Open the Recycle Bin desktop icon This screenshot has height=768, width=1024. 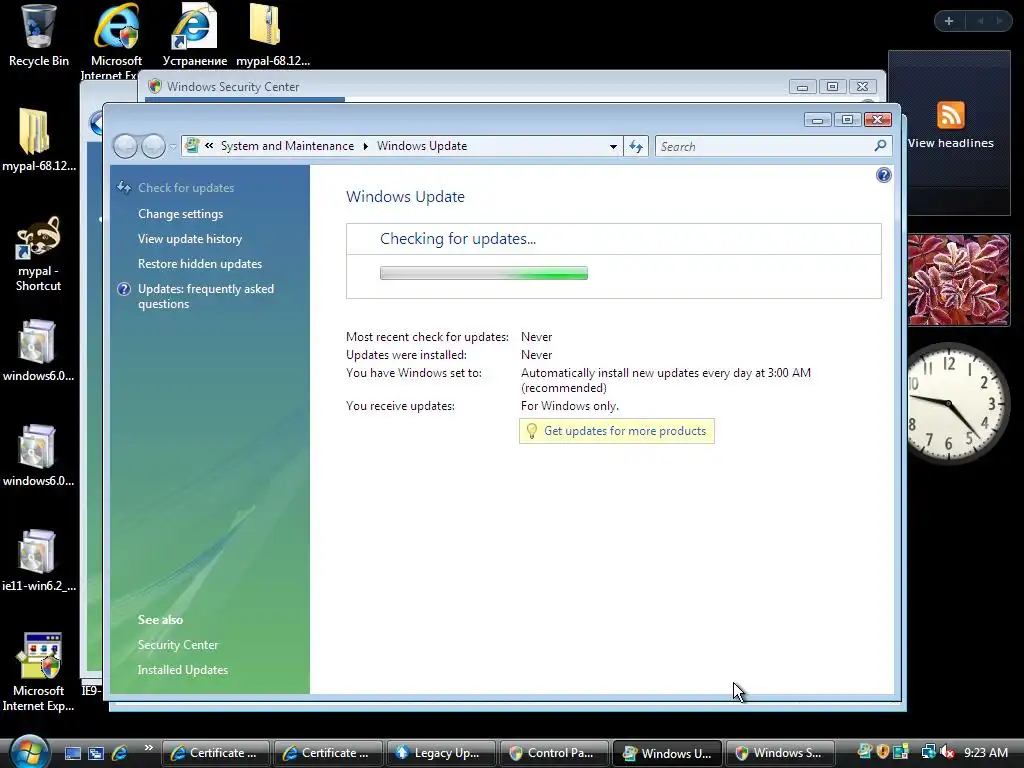coord(39,34)
